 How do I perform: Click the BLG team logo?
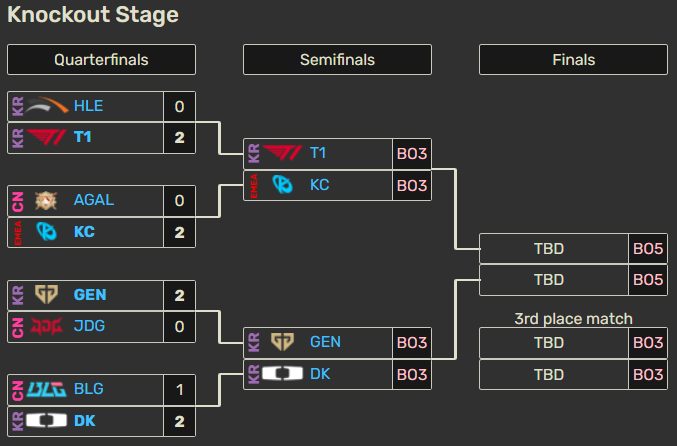(x=47, y=389)
